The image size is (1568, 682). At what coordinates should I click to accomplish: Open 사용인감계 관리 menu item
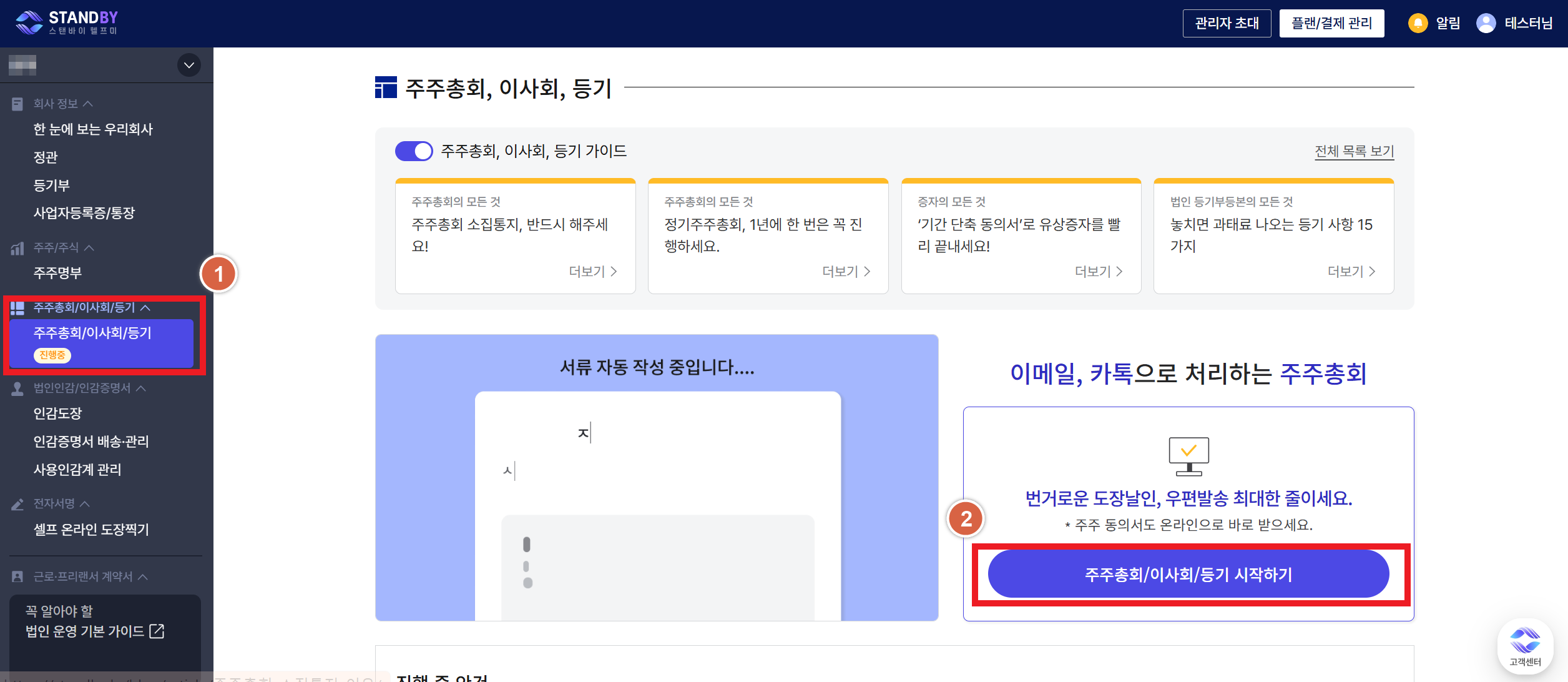(77, 470)
